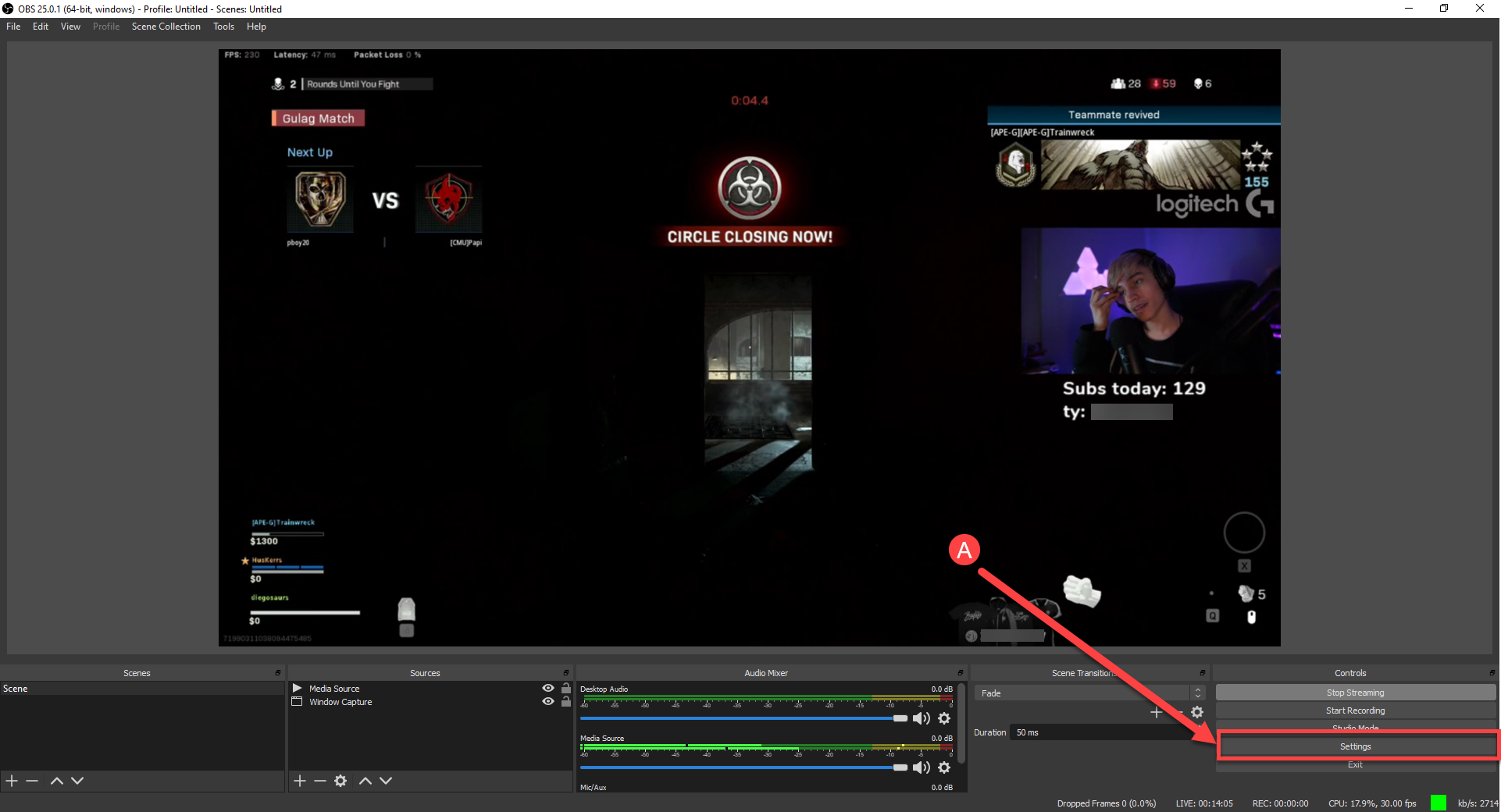Open the Profile menu
Screen dimensions: 1501x812
click(106, 27)
